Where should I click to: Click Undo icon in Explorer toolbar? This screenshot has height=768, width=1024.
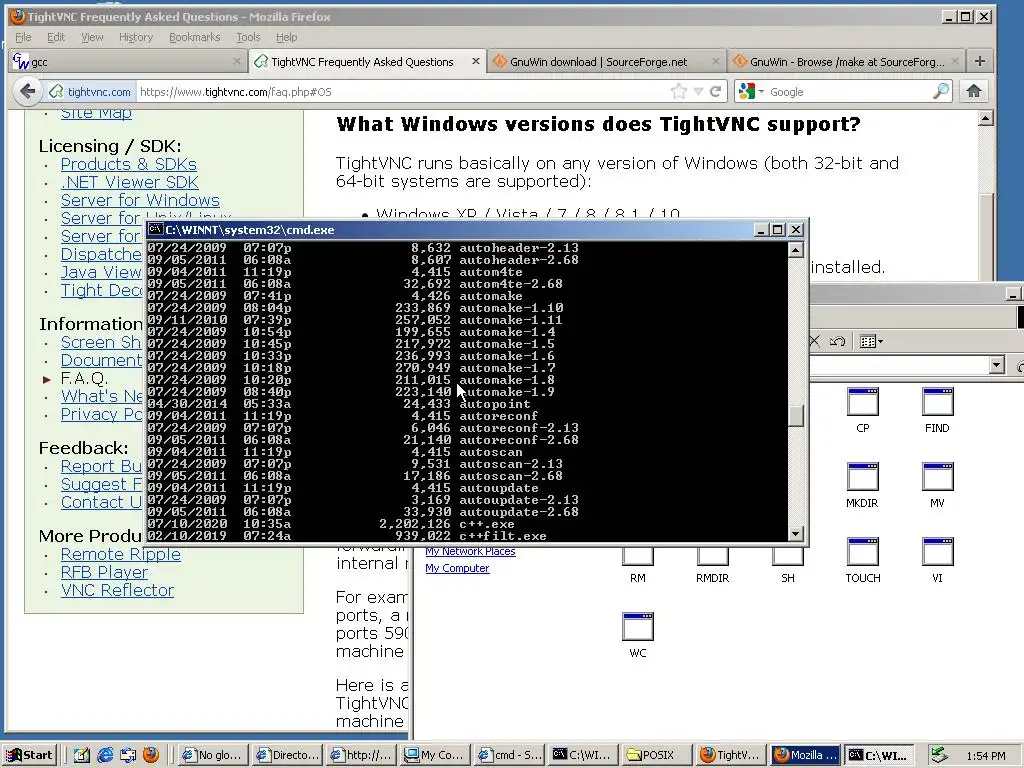click(837, 341)
